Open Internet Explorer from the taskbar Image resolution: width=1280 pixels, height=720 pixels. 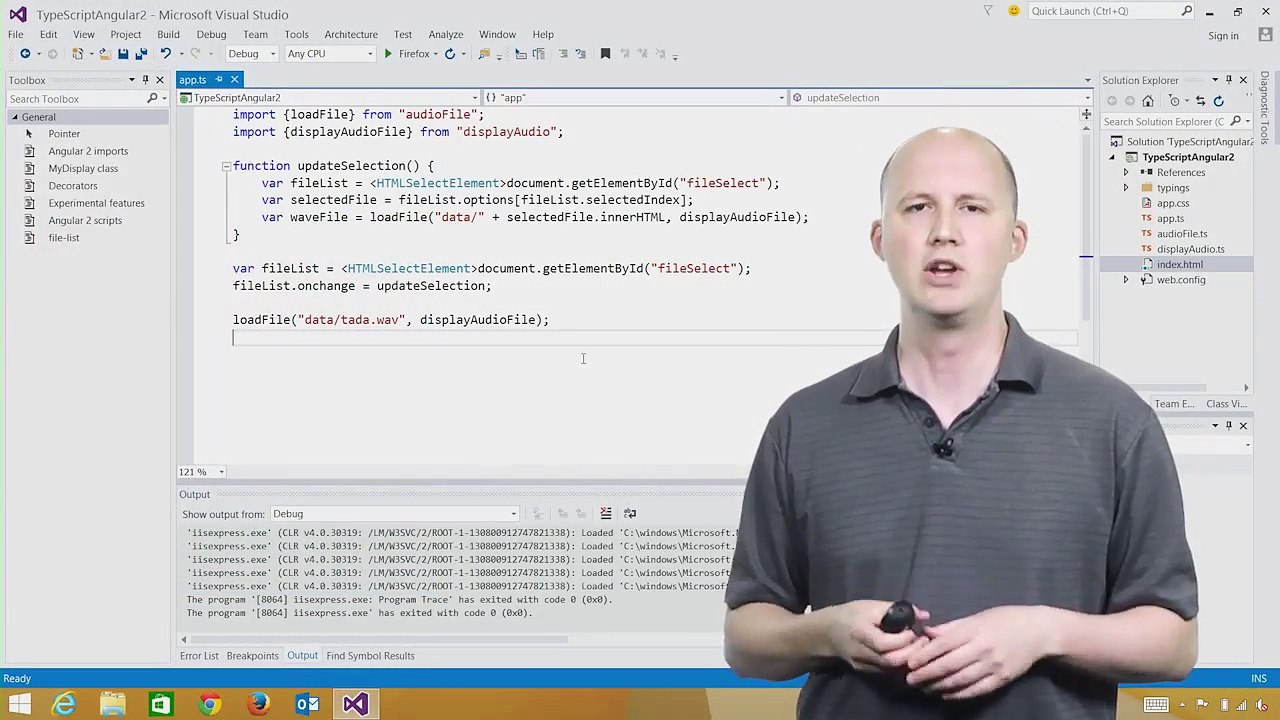pos(64,705)
